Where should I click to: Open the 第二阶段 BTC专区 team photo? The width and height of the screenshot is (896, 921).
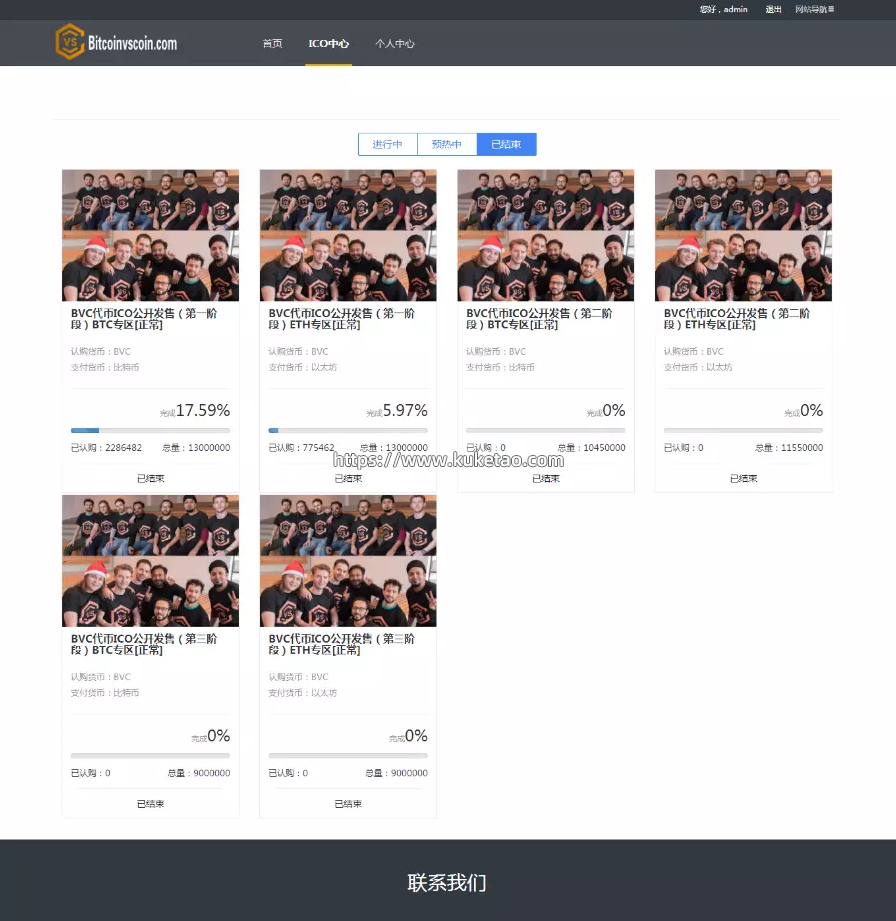546,236
